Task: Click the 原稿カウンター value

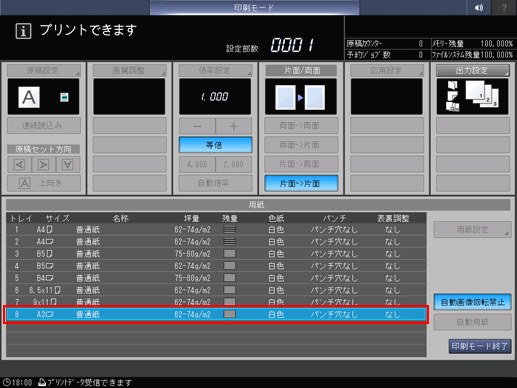Action: (x=421, y=44)
